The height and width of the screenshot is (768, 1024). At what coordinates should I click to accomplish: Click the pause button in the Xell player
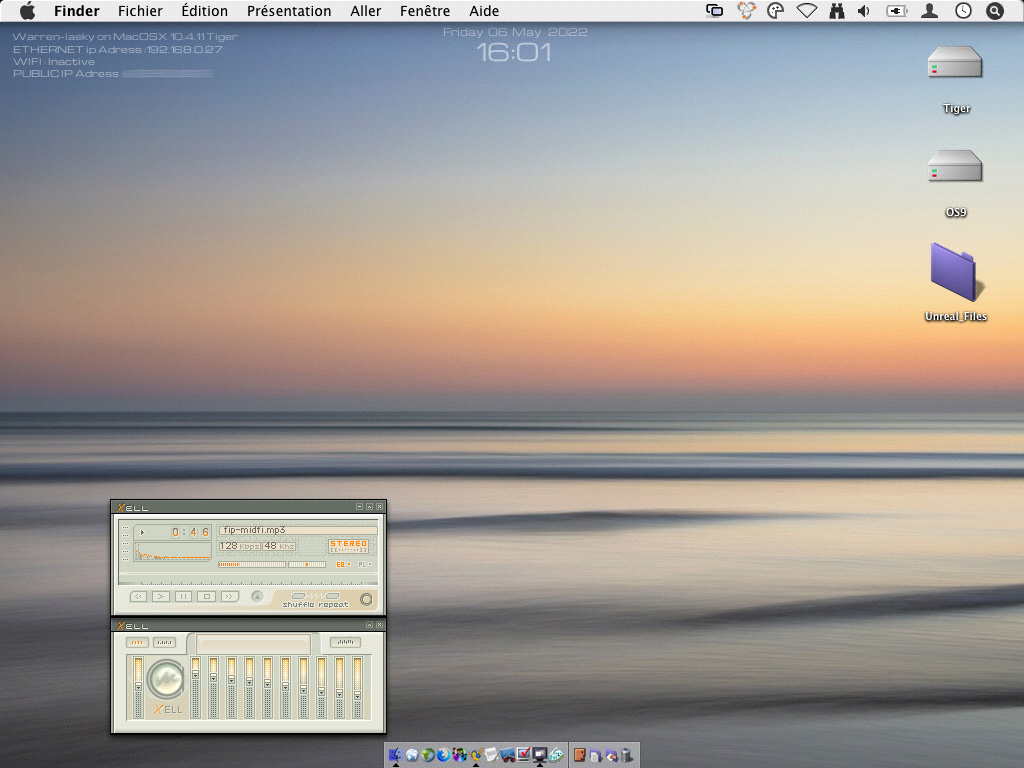183,596
